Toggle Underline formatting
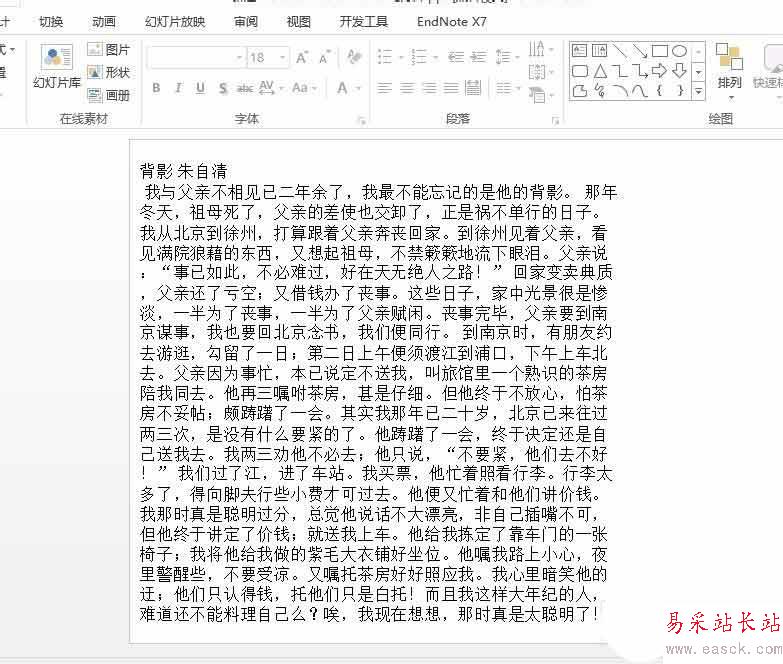Screen dimensions: 783x664 pyautogui.click(x=200, y=88)
